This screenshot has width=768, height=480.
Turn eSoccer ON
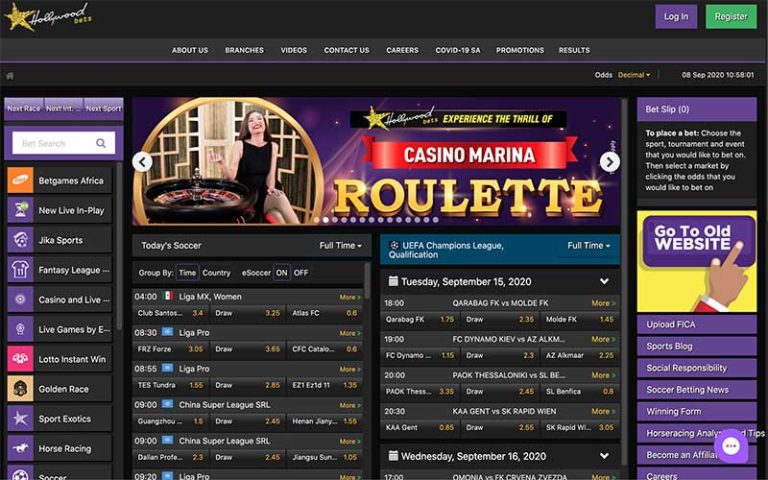coord(282,273)
